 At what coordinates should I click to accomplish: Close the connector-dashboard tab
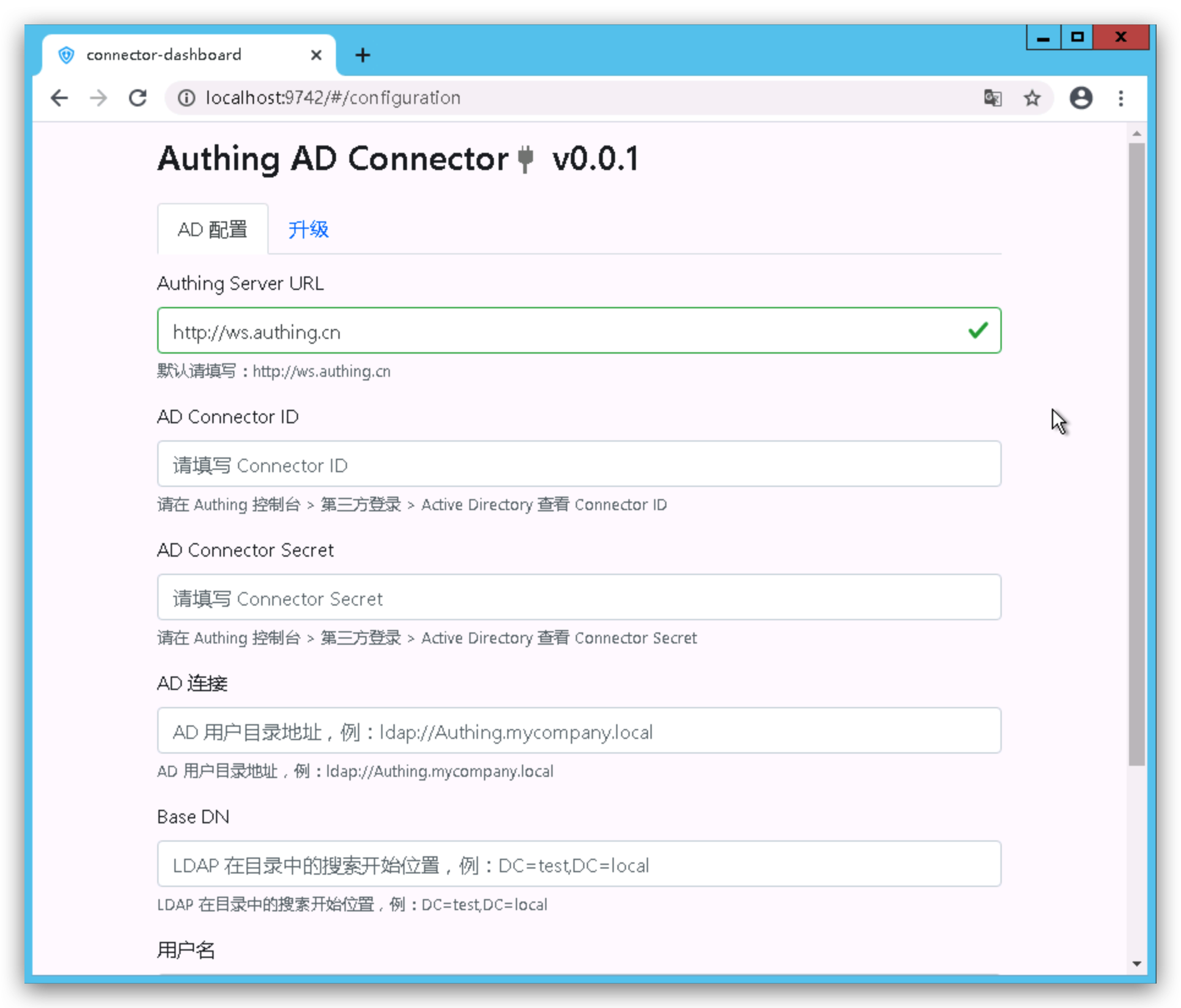pyautogui.click(x=316, y=55)
